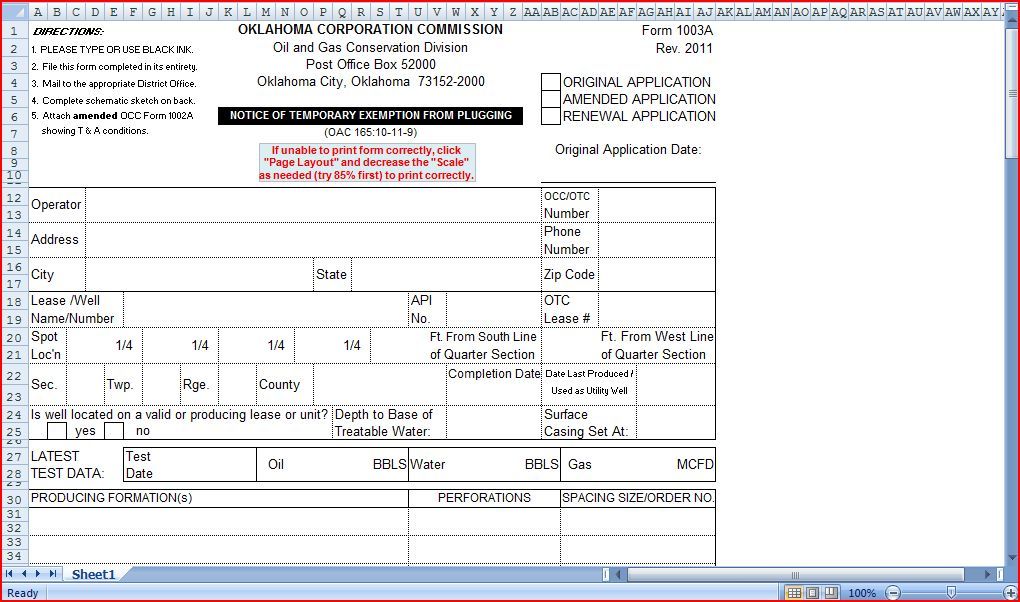Select column M header
Screen dimensions: 1020x602
click(265, 12)
